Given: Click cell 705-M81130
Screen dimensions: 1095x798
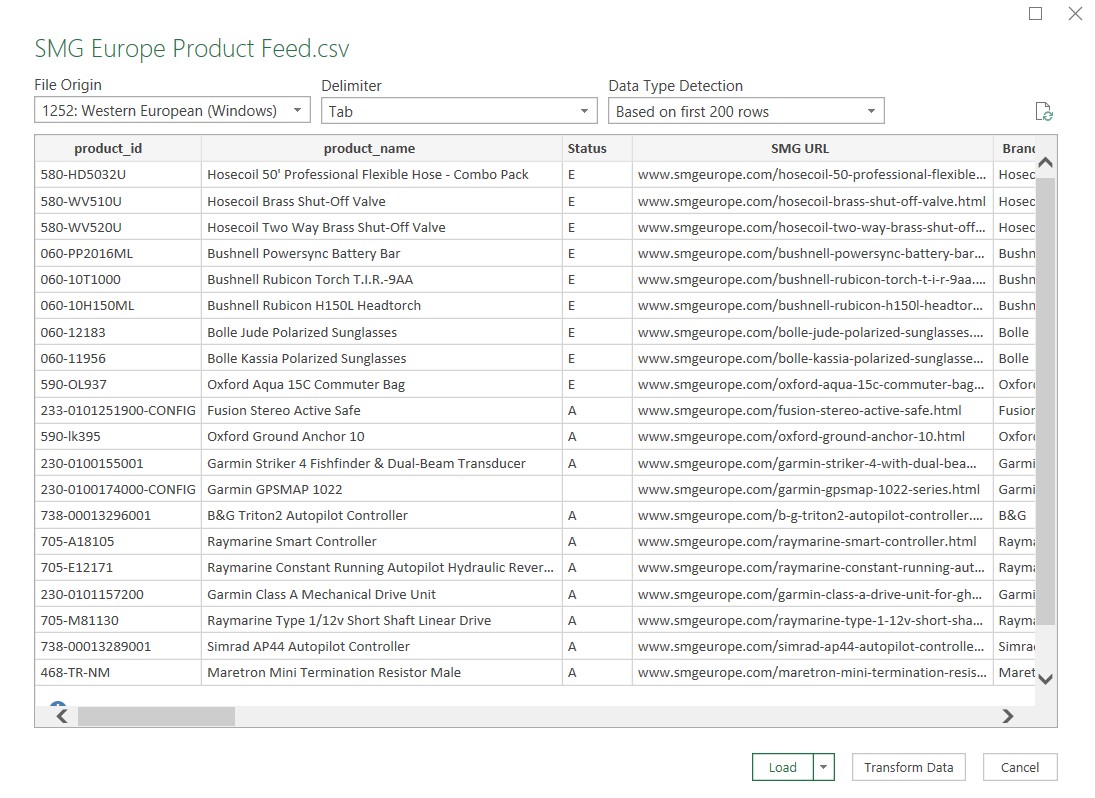Looking at the screenshot, I should [117, 621].
